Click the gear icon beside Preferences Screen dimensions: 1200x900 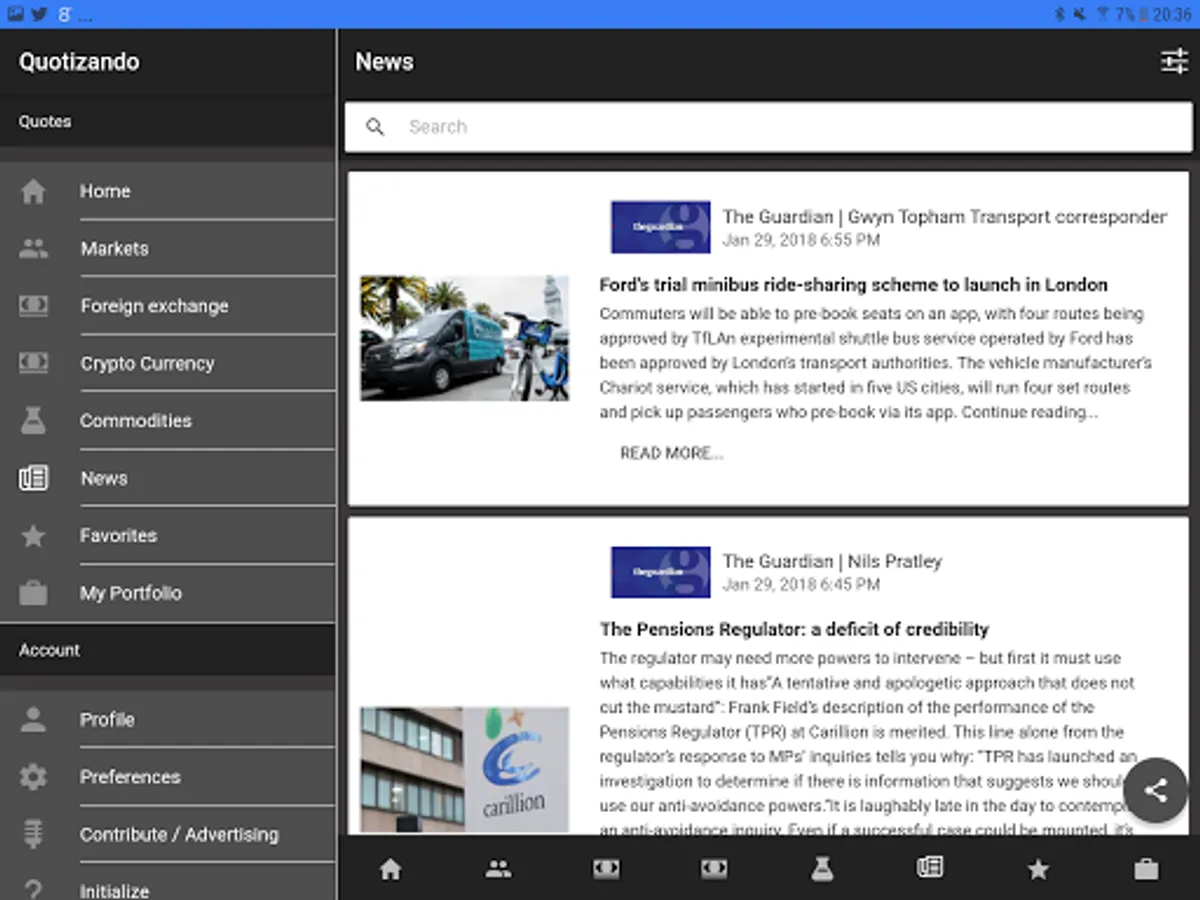pos(33,777)
